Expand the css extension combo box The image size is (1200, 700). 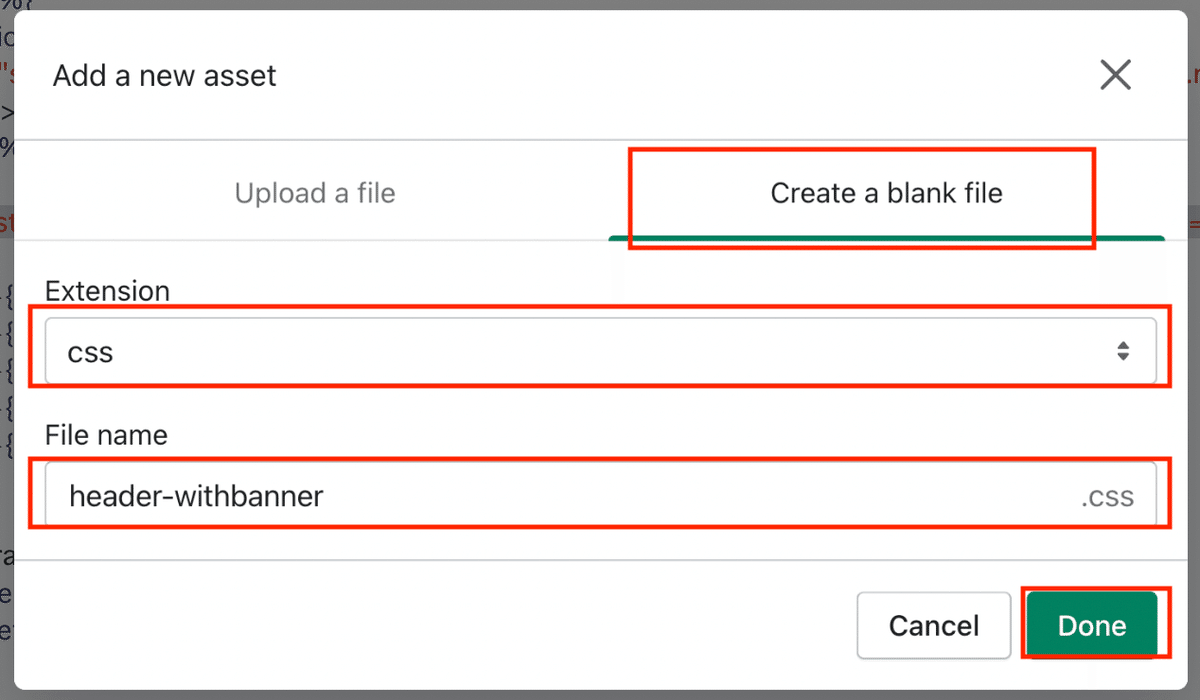[601, 351]
